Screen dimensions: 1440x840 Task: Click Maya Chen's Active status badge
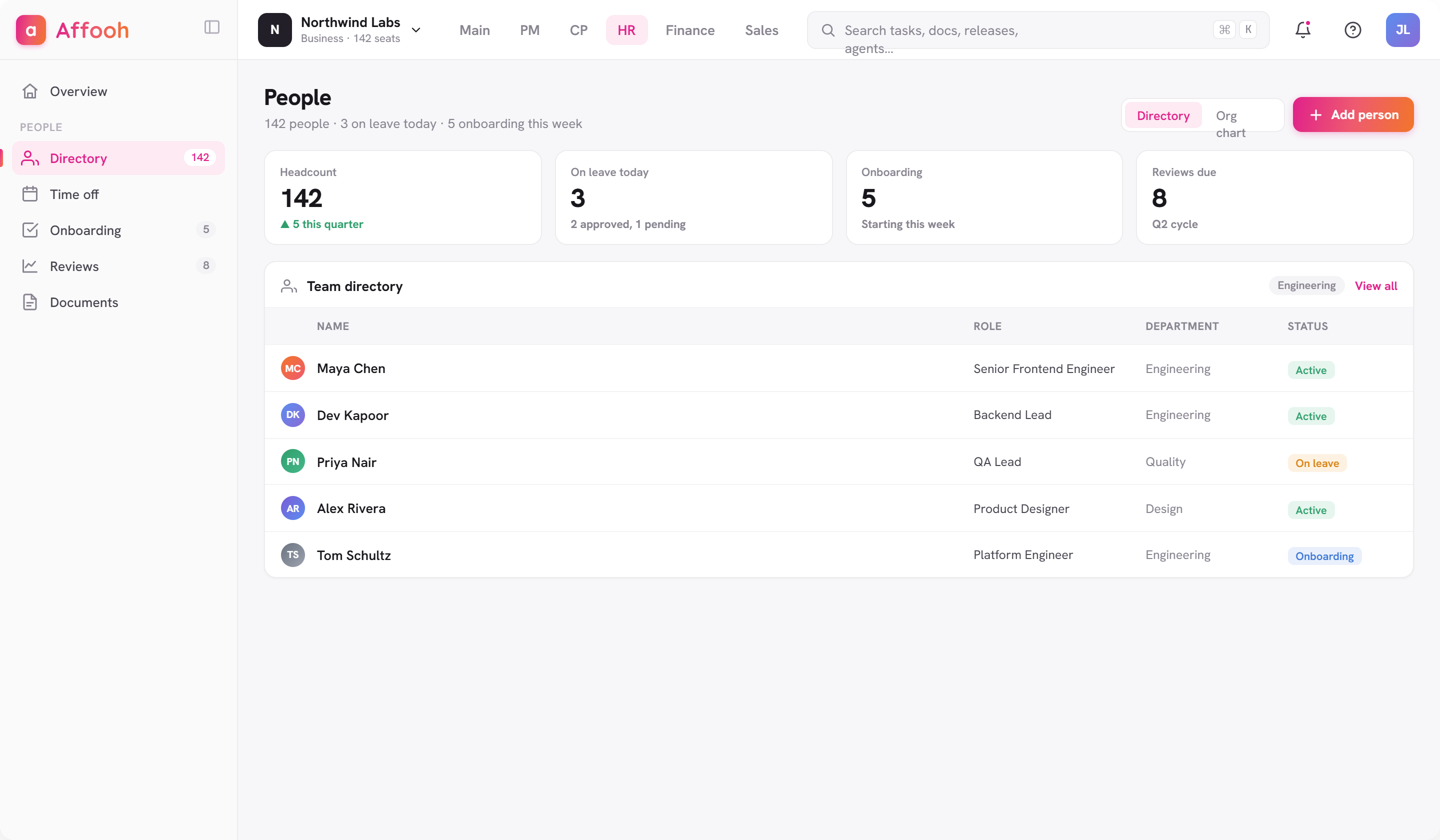(x=1311, y=369)
